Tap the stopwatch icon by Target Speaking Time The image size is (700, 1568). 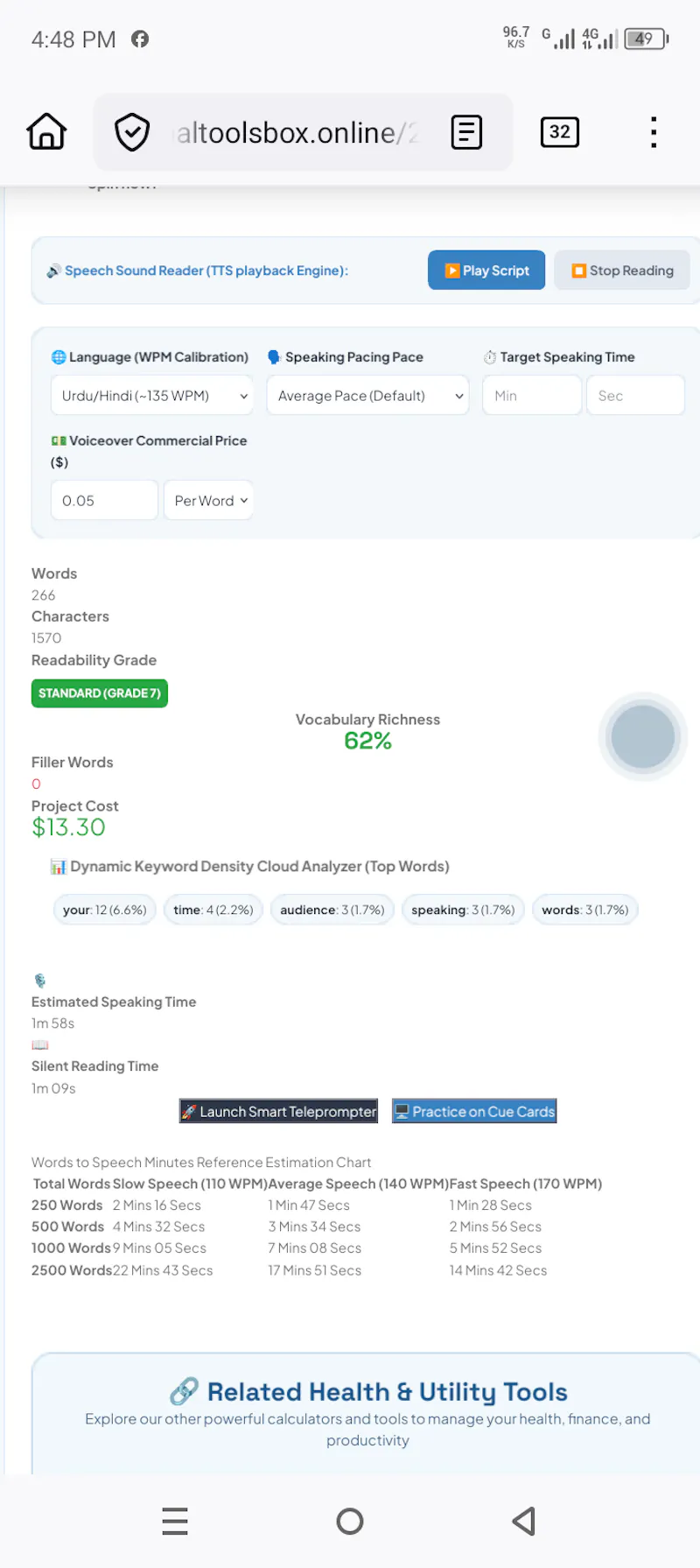click(x=490, y=357)
